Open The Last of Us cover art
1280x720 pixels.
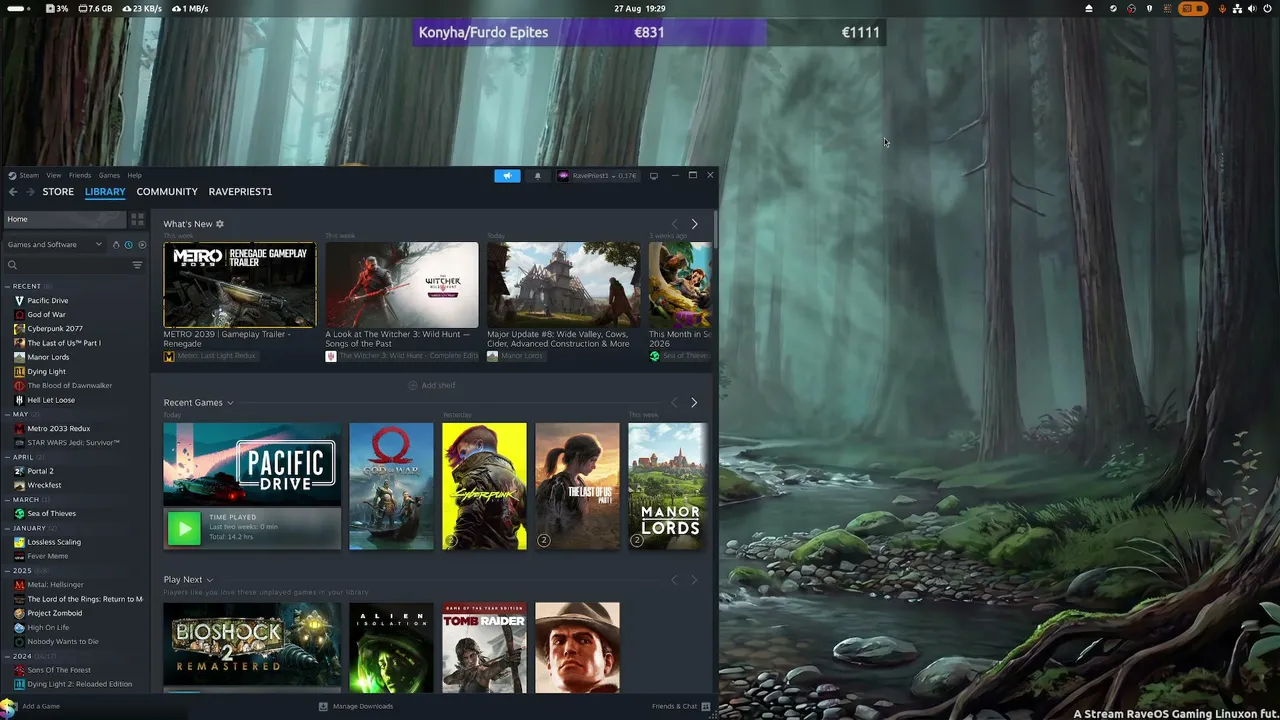point(577,486)
